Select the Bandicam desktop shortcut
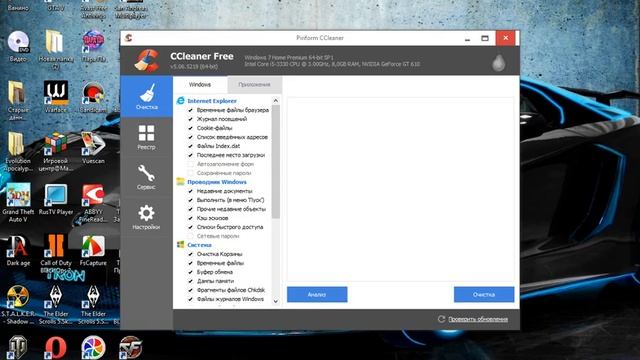 93,97
